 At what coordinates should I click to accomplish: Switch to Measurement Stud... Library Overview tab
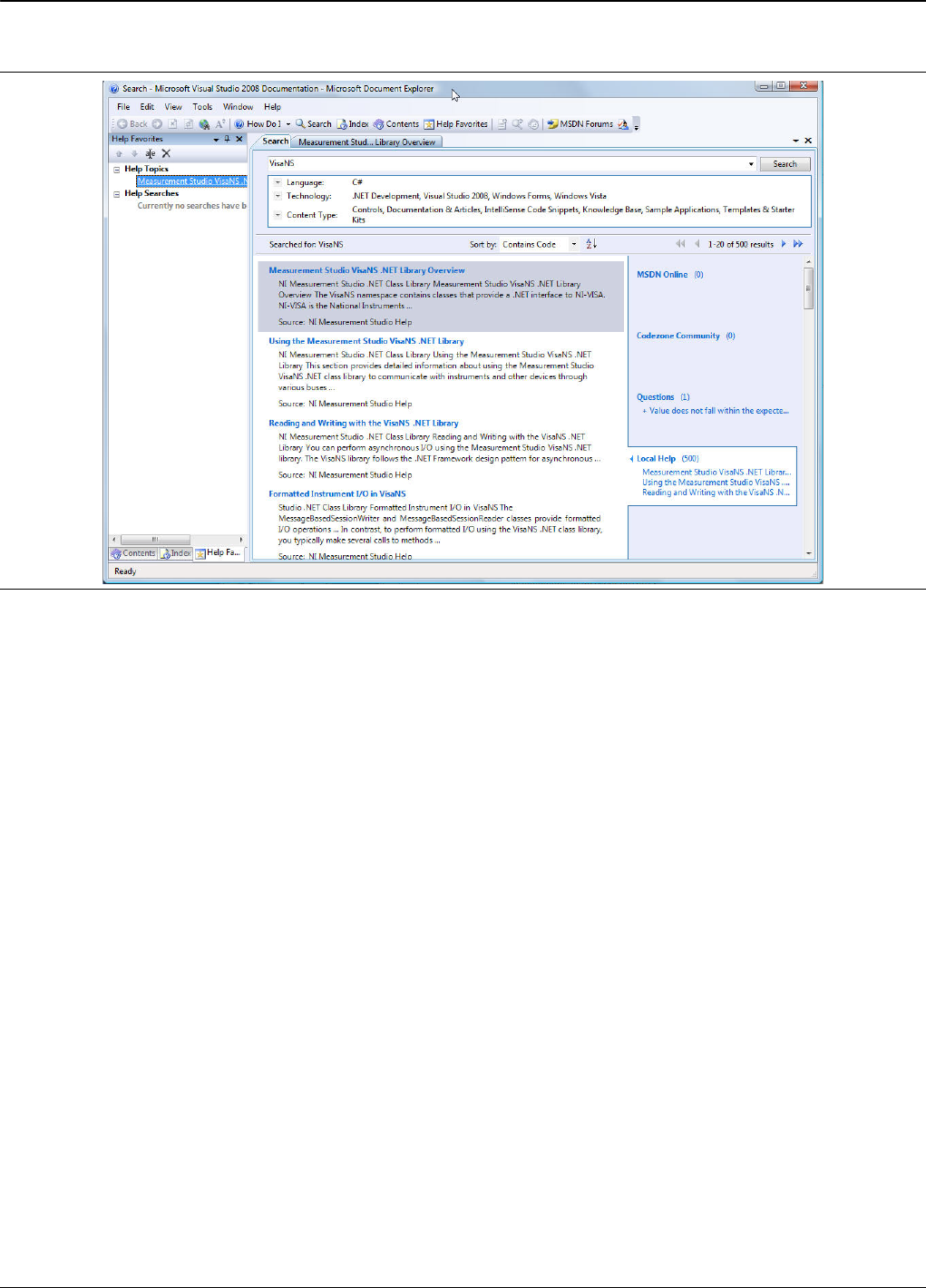[366, 142]
